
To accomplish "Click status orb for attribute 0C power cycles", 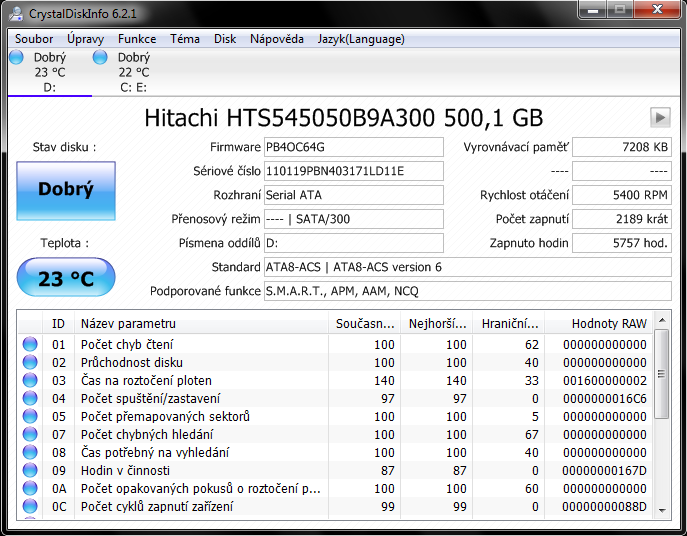I will [30, 507].
